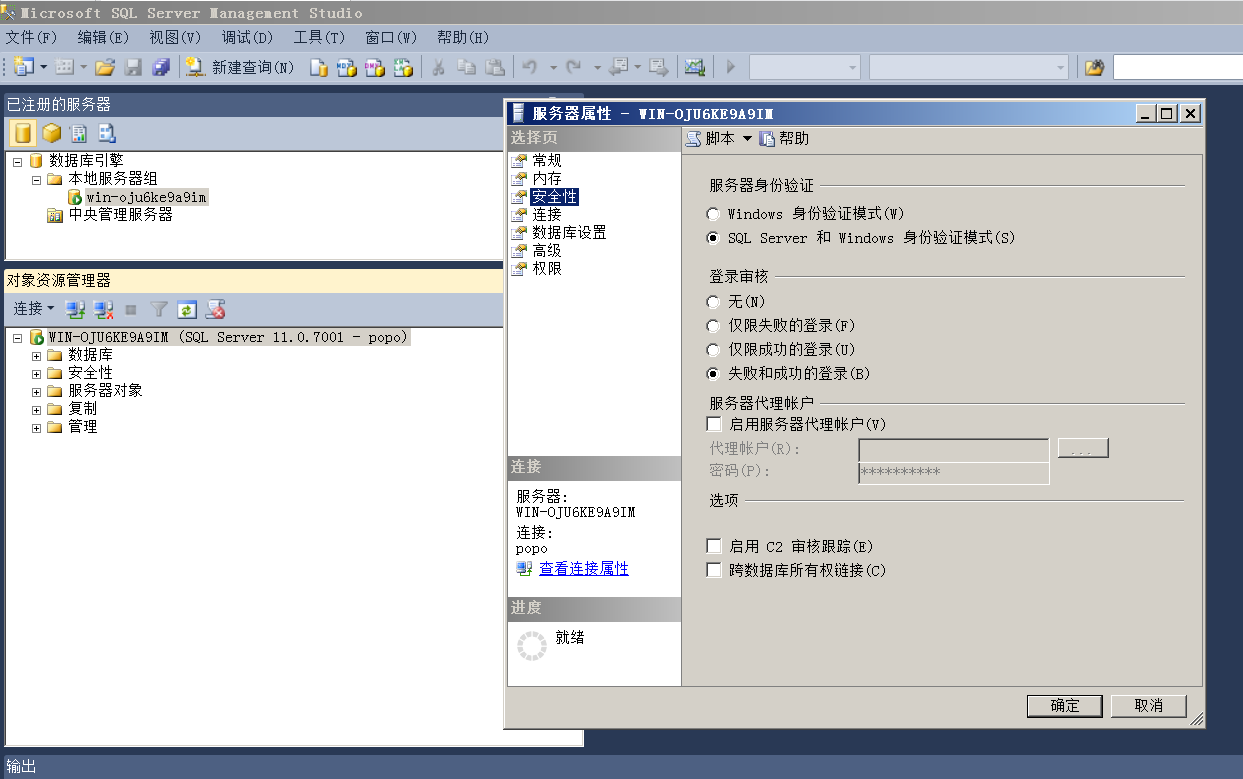Click the Refresh icon in Object Explorer

tap(187, 309)
